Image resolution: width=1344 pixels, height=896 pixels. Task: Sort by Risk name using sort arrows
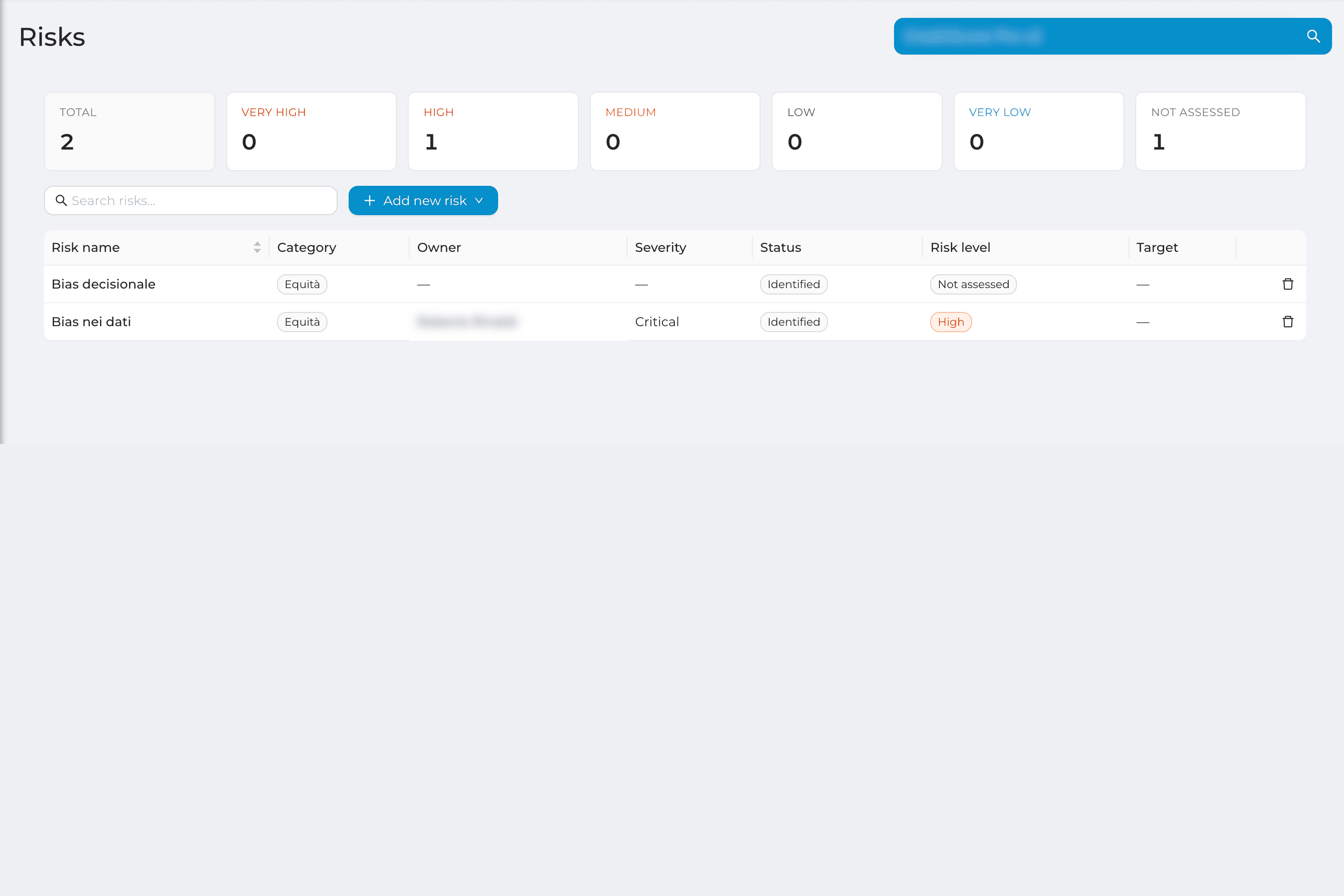pyautogui.click(x=257, y=247)
